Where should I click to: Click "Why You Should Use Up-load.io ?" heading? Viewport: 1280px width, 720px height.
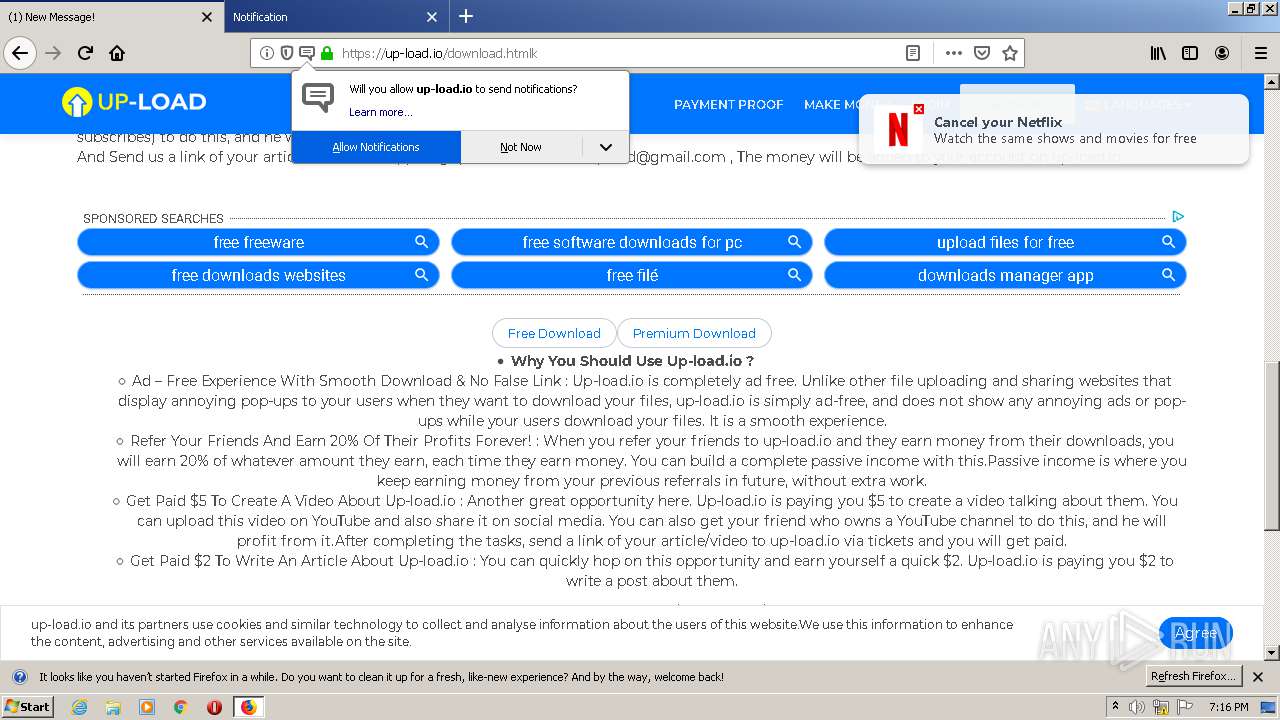(x=632, y=361)
